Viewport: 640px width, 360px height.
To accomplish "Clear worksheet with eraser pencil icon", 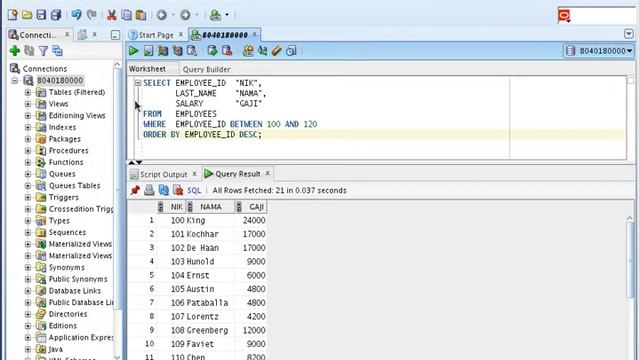I will coord(277,51).
